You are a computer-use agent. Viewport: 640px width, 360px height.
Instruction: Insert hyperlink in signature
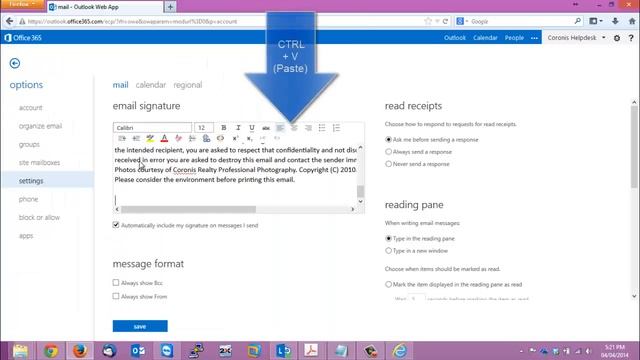click(x=207, y=138)
